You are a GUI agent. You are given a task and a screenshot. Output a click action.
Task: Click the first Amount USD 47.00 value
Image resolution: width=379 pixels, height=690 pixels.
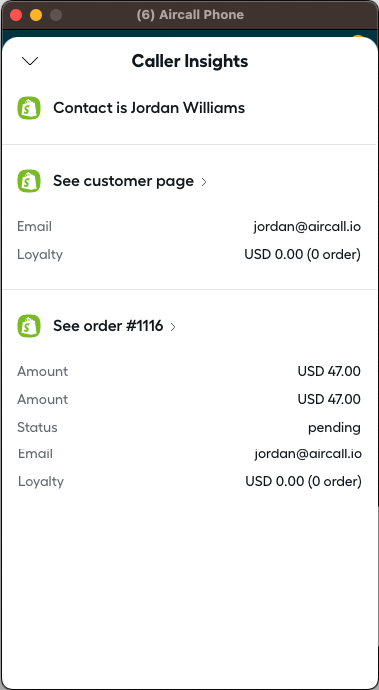329,371
